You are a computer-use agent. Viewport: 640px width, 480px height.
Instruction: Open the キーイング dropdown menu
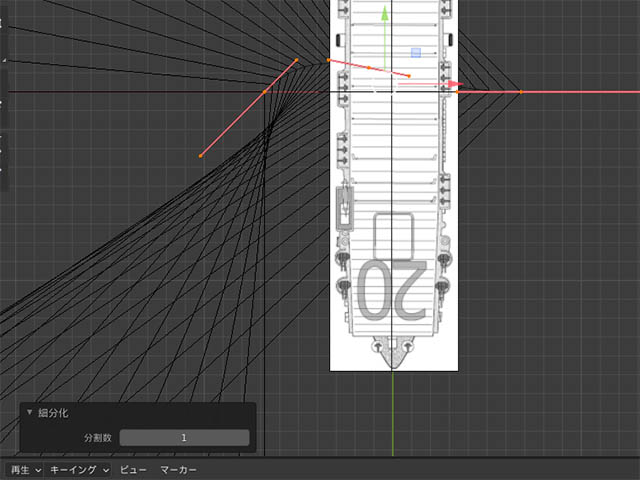click(78, 470)
